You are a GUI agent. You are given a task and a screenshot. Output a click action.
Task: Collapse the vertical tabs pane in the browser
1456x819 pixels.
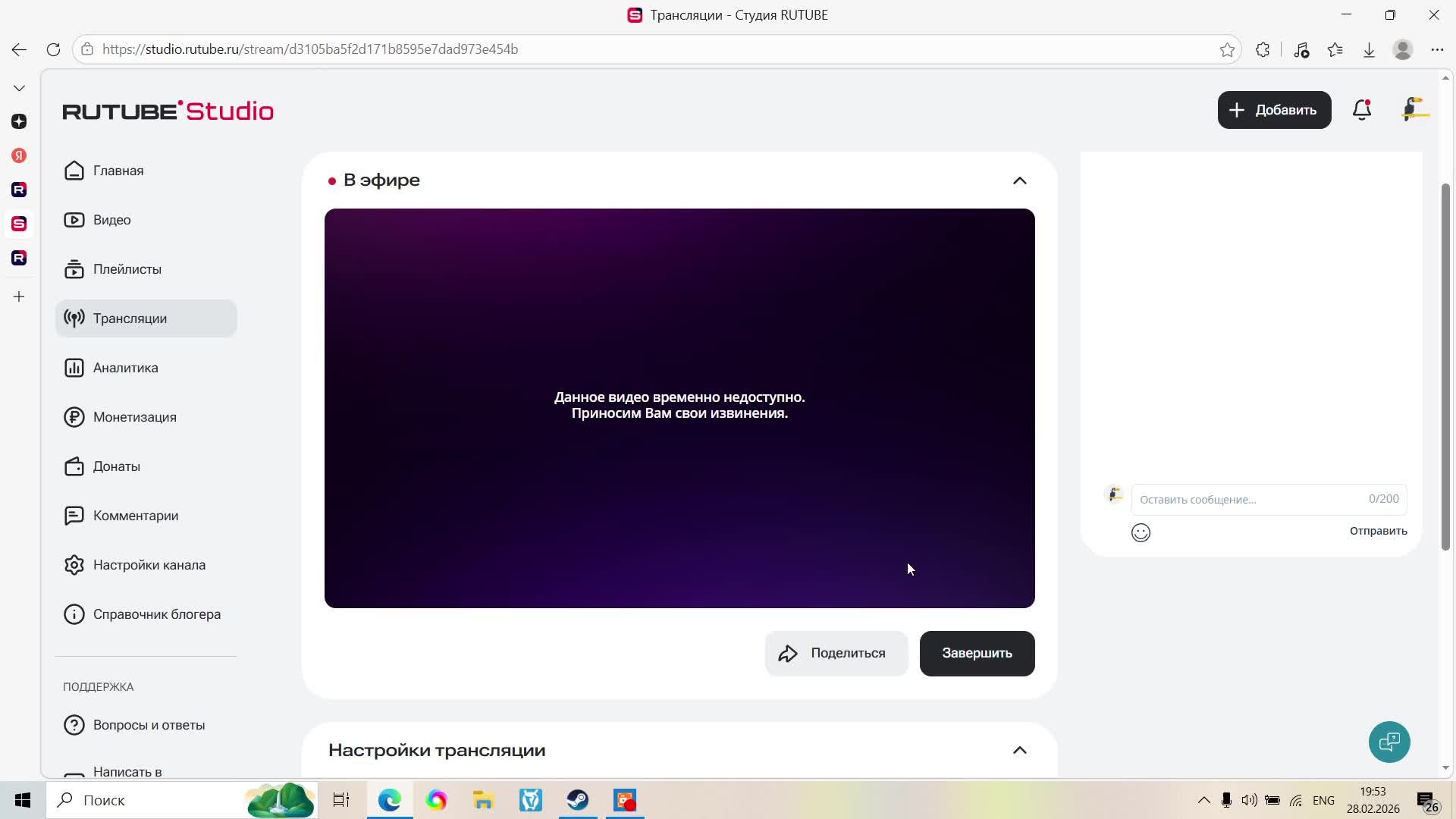tap(19, 87)
